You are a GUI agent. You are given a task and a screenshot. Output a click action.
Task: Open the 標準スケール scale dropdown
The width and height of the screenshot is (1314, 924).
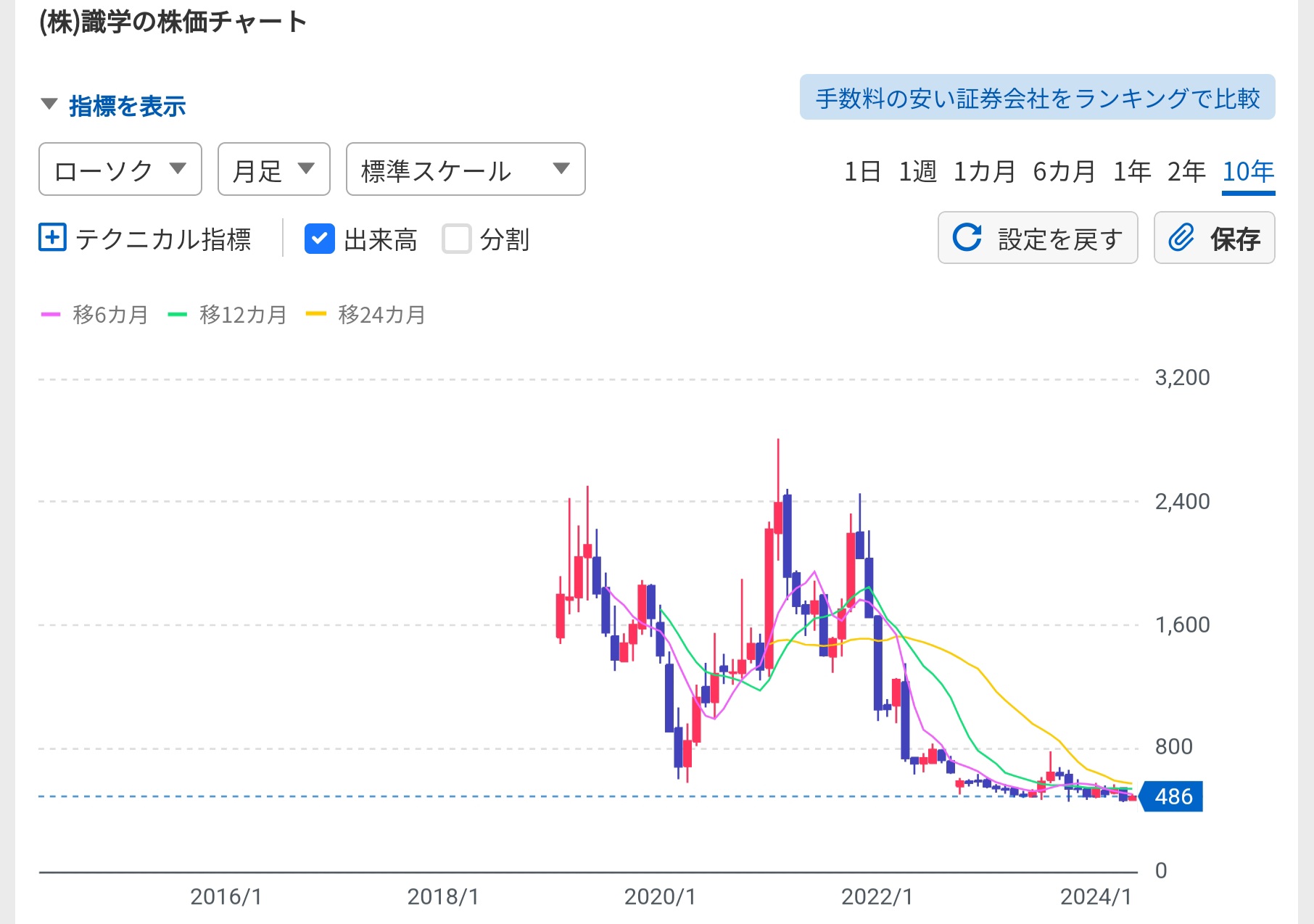tap(466, 169)
